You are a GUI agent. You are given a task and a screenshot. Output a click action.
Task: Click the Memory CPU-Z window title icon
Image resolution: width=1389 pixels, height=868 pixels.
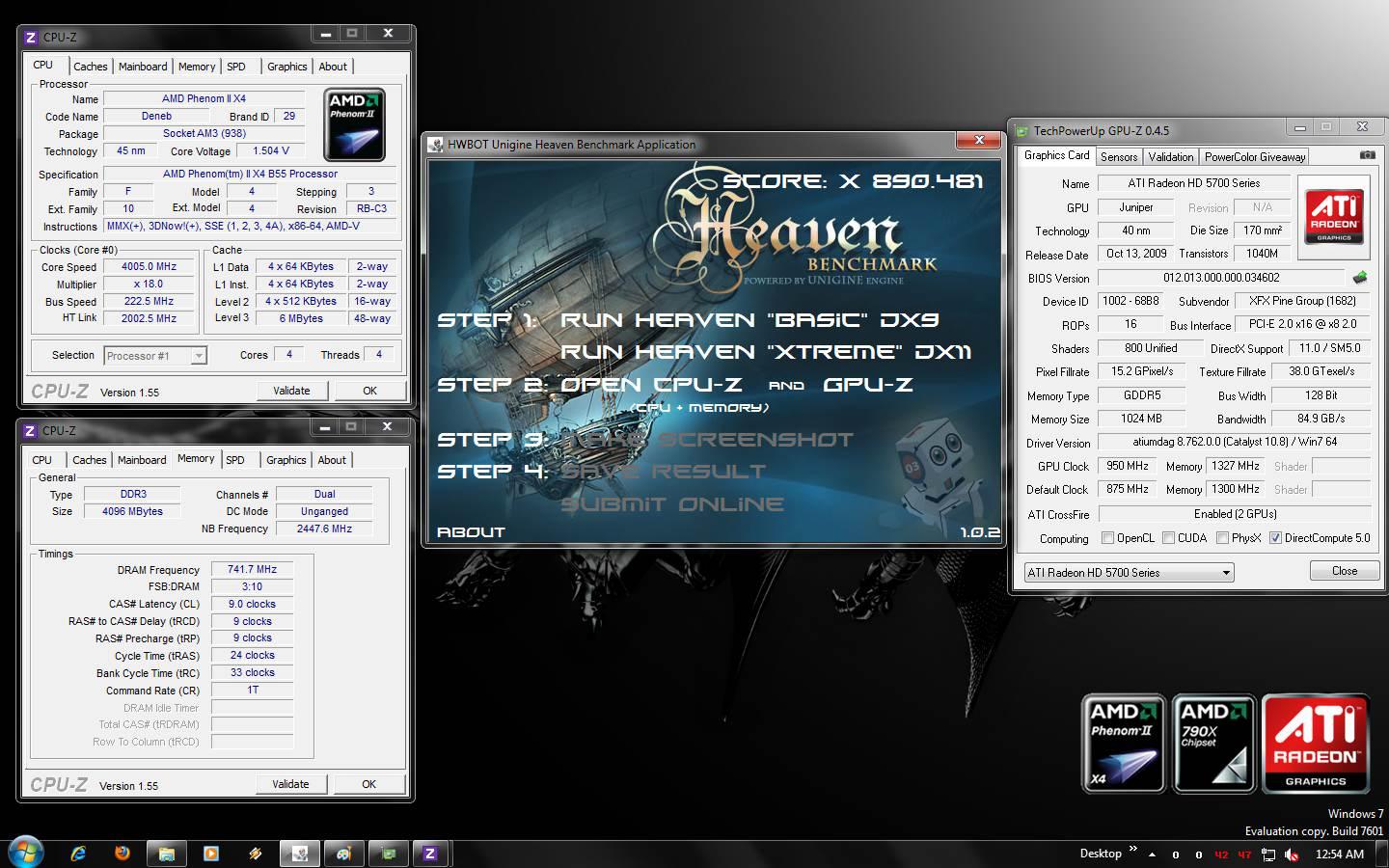click(30, 430)
